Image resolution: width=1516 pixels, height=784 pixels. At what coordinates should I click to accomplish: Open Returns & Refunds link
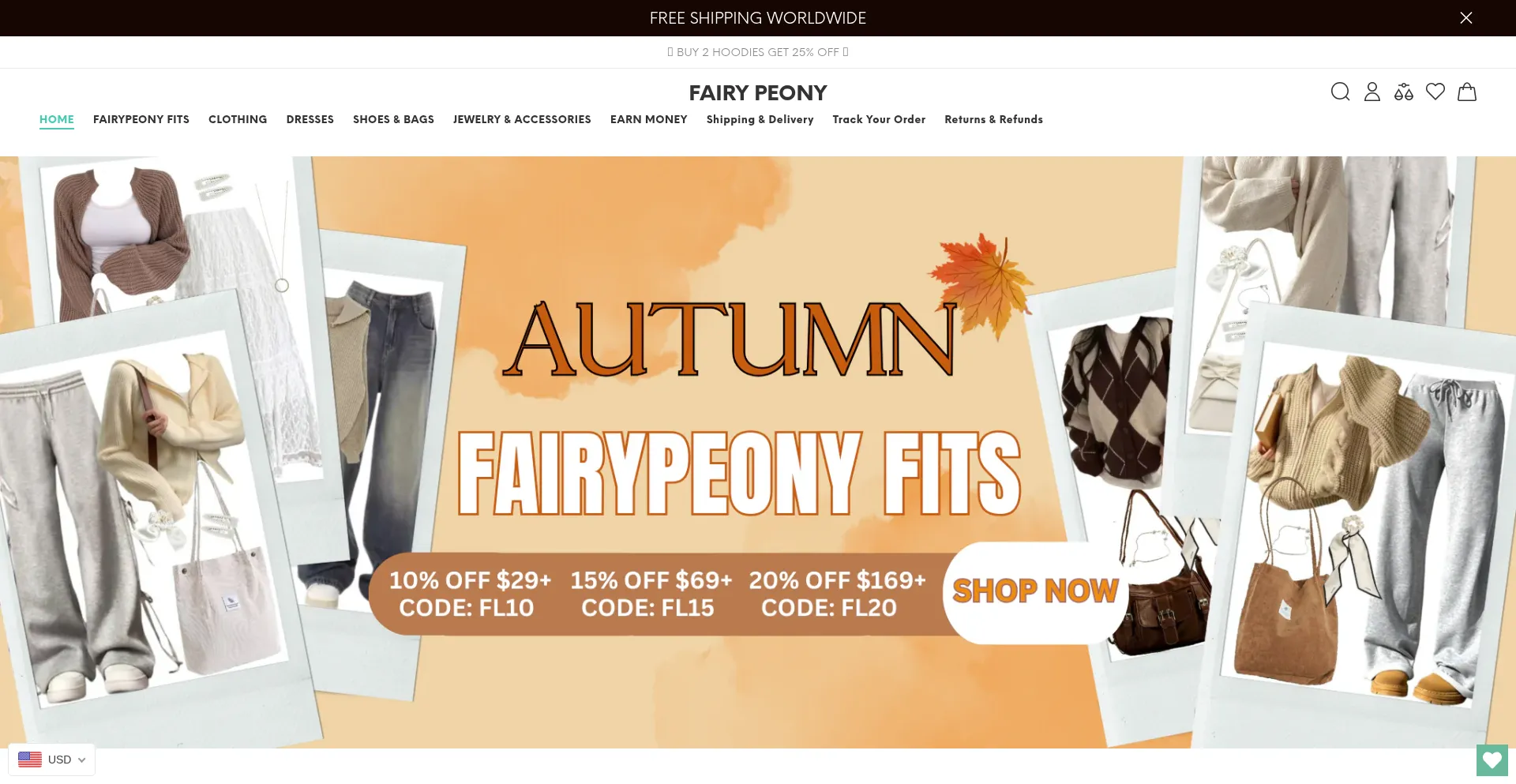pos(993,119)
